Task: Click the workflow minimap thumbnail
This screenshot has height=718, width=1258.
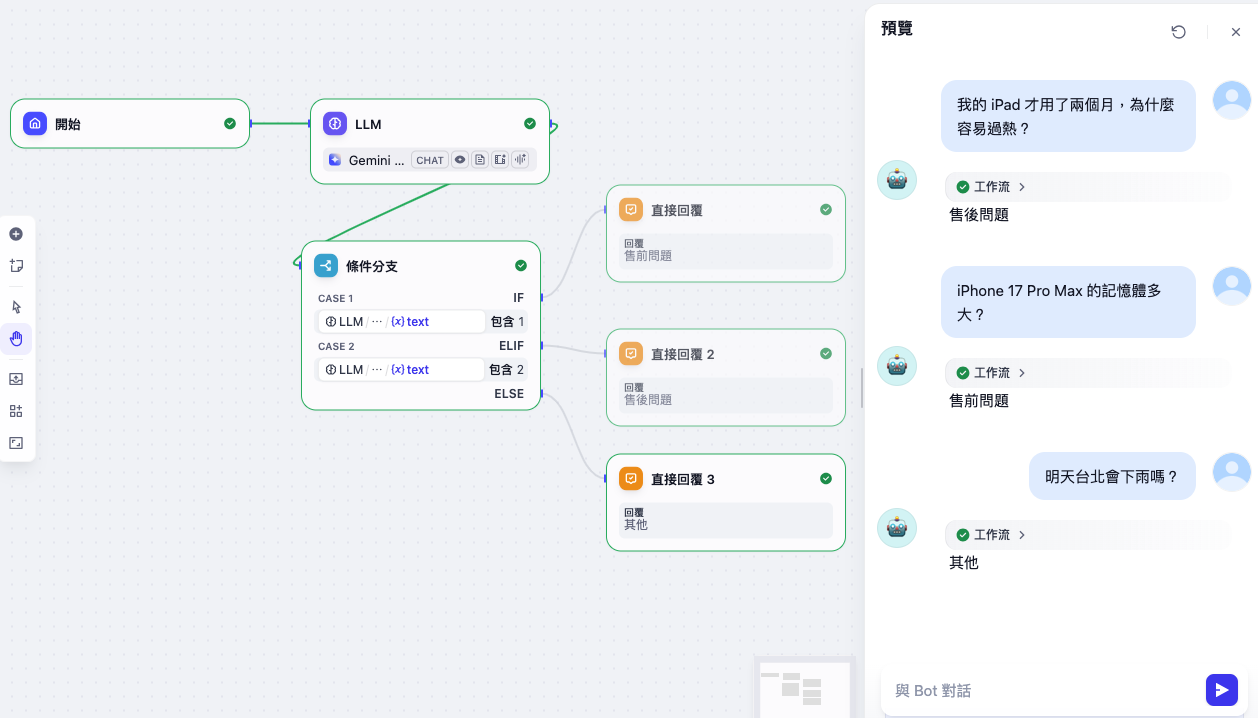Action: [x=803, y=688]
